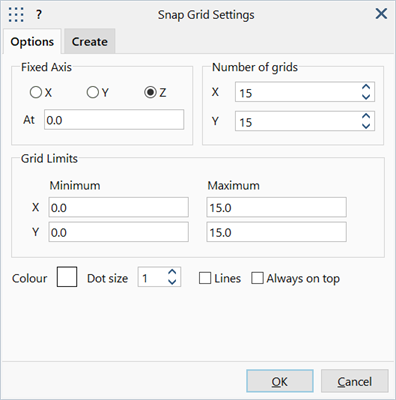The height and width of the screenshot is (400, 396).
Task: Click the Cancel button
Action: 354,381
